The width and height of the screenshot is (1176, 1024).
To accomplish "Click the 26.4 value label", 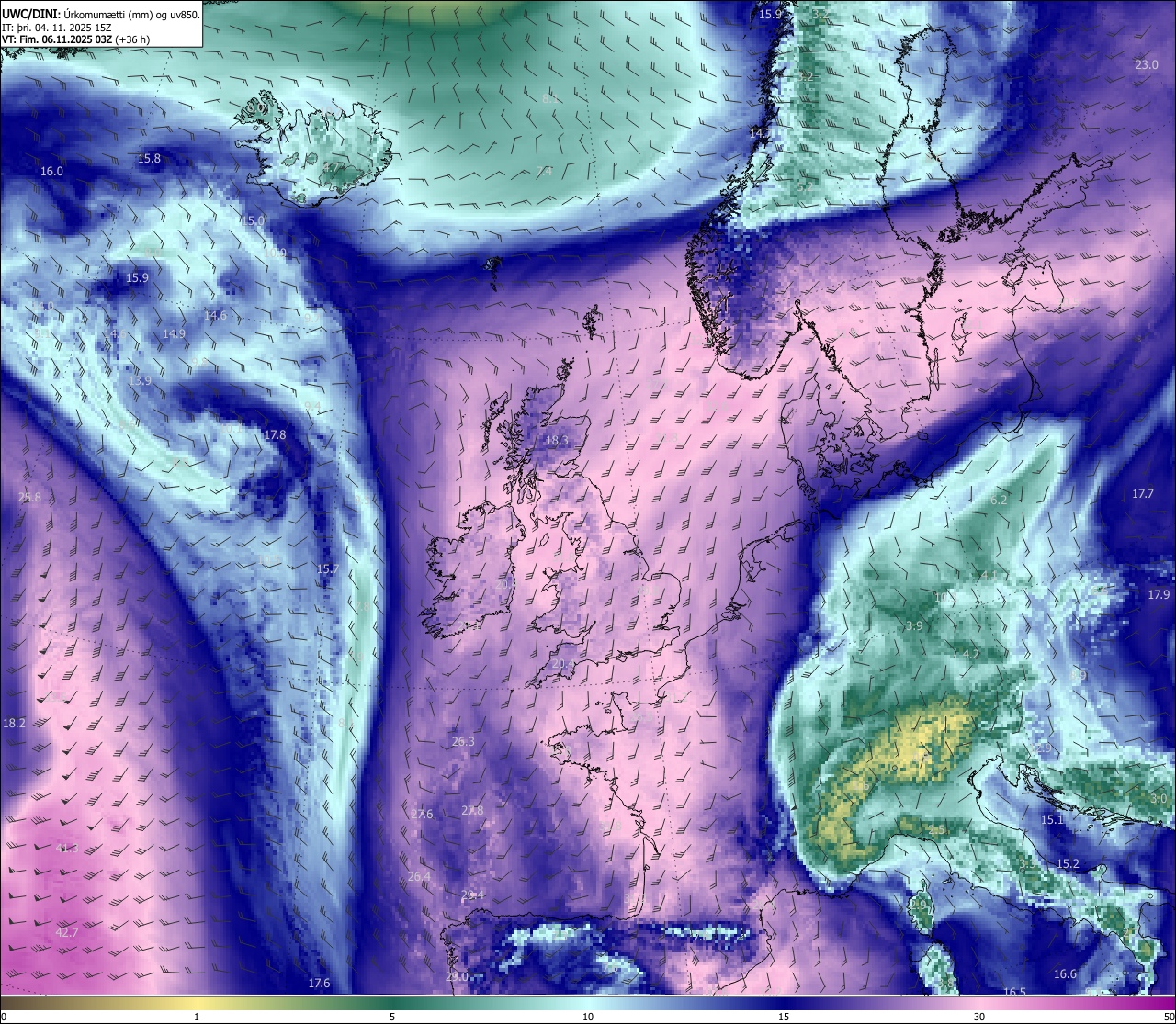I will (x=418, y=877).
